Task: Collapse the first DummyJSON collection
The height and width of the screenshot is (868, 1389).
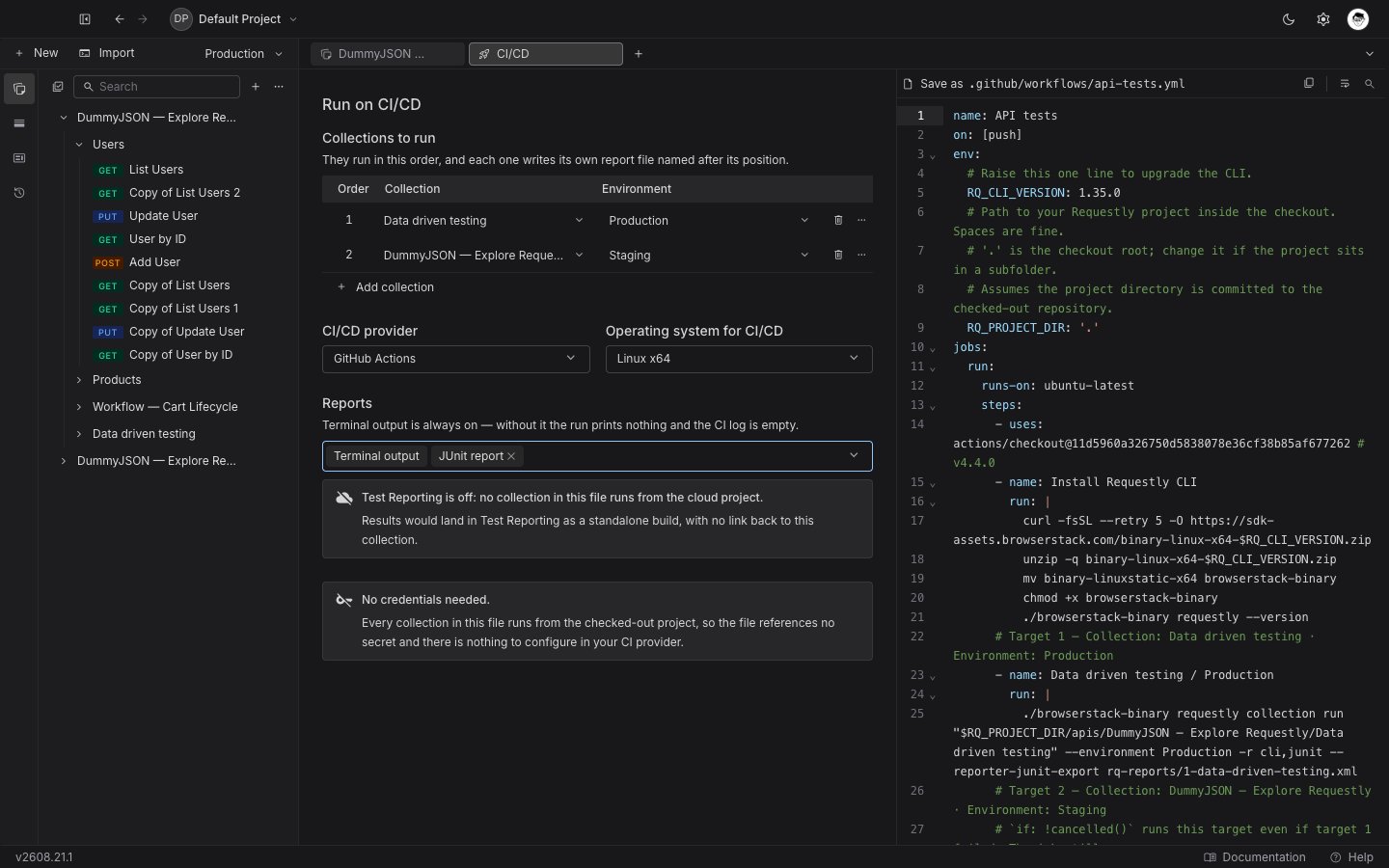Action: [64, 118]
